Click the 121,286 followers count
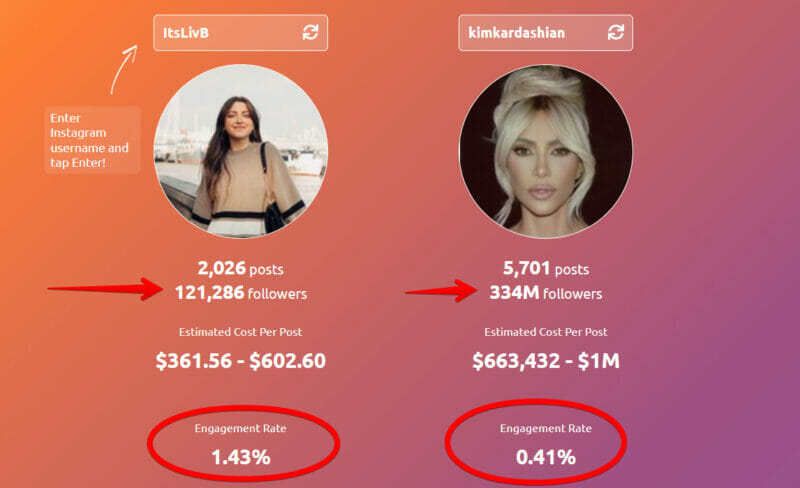Image resolution: width=800 pixels, height=488 pixels. [241, 293]
